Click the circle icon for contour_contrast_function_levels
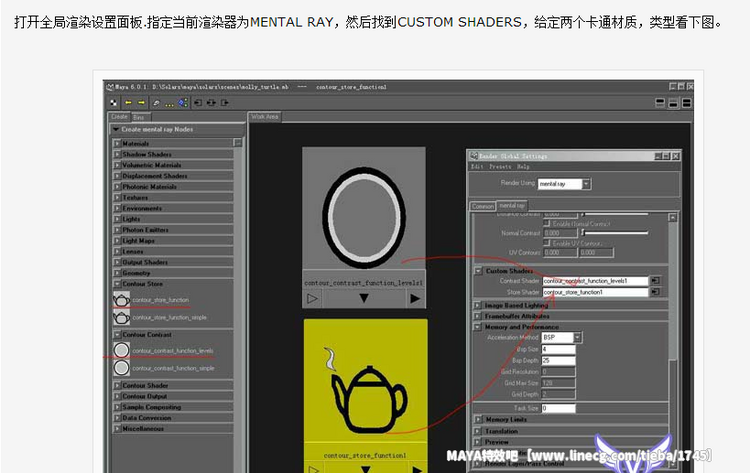 click(121, 350)
